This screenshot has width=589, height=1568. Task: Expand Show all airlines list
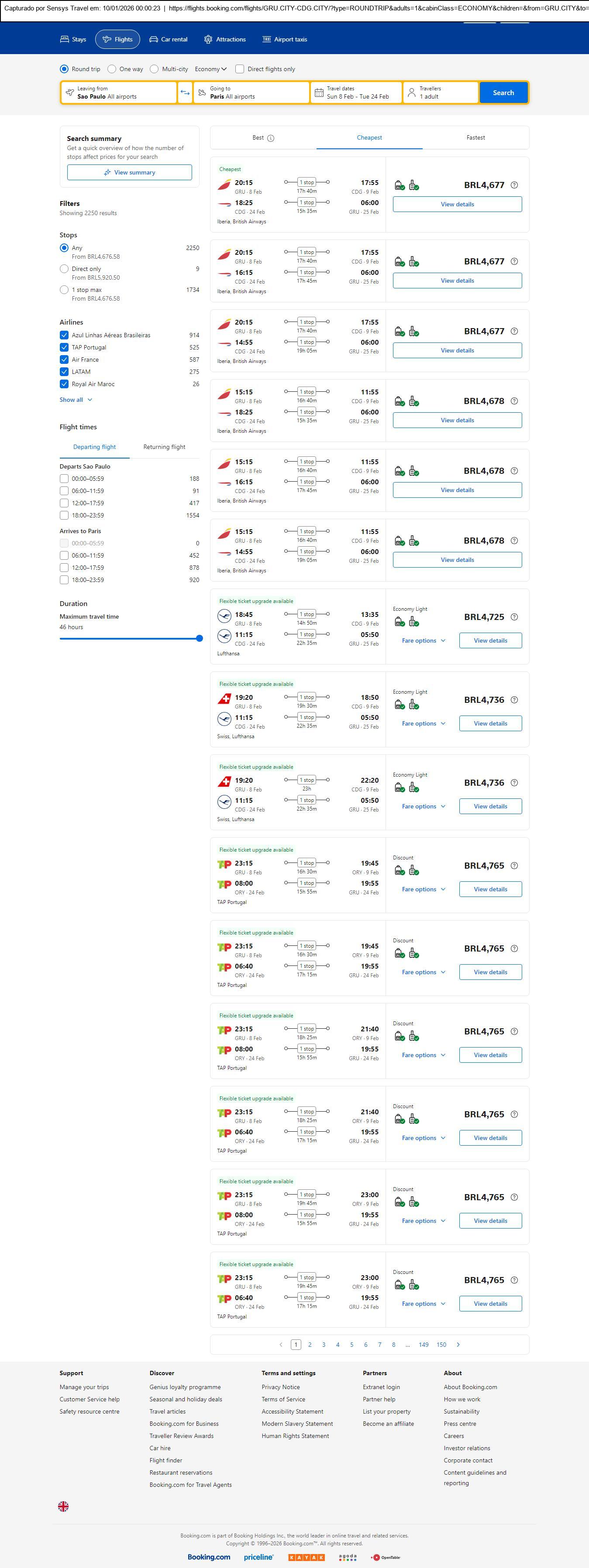[76, 400]
